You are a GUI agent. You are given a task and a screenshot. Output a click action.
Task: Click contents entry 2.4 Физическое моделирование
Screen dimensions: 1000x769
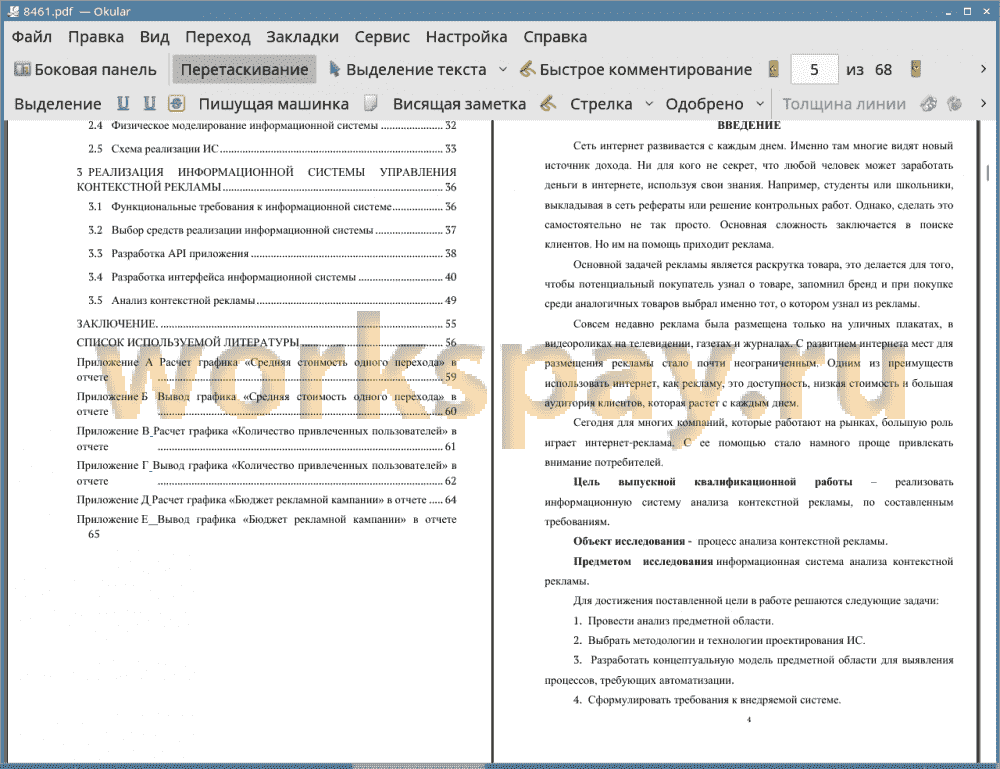point(272,126)
